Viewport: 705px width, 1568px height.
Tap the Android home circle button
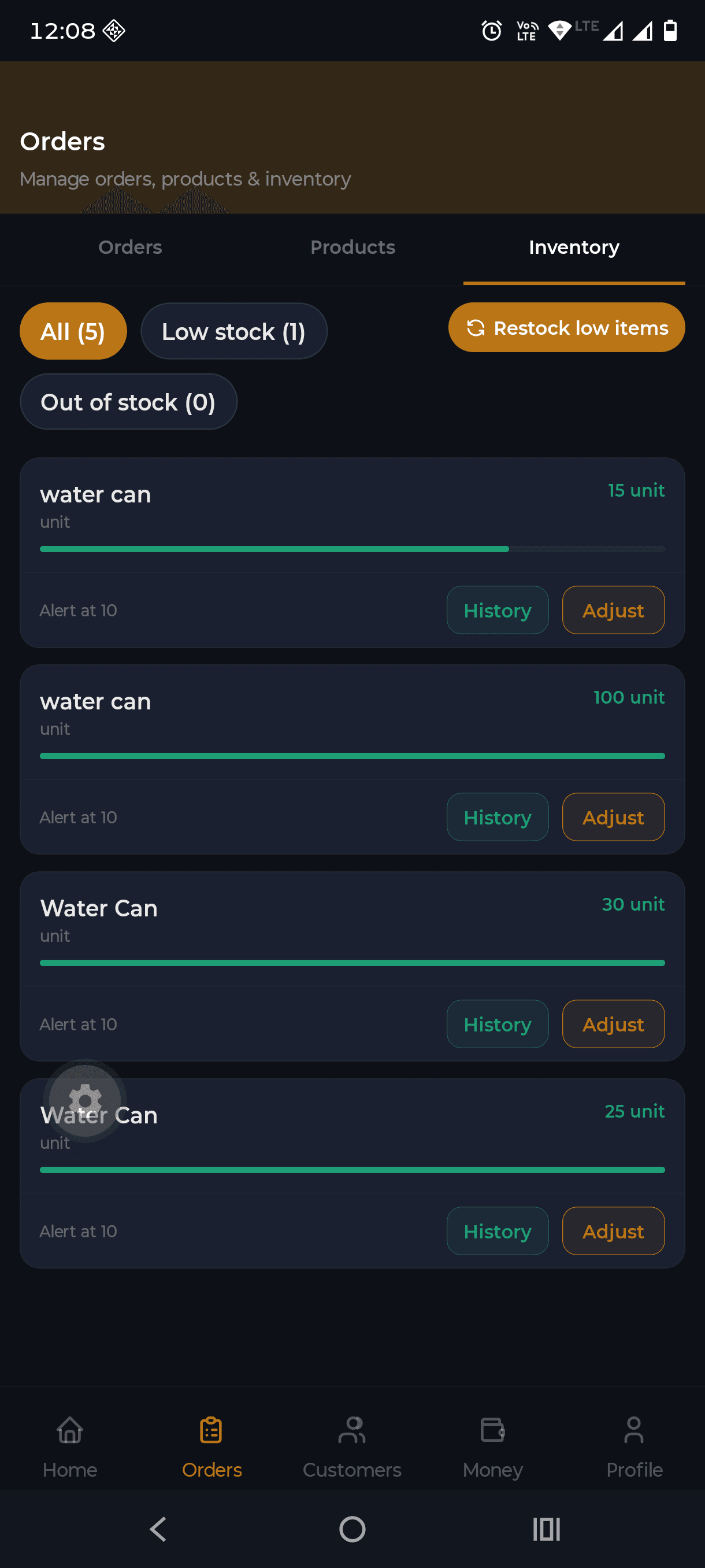[352, 1529]
